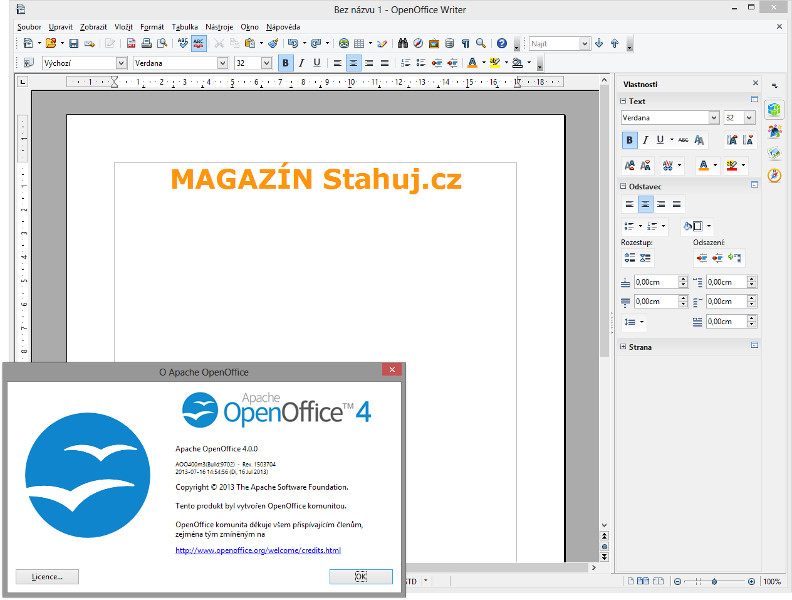Toggle bulleted list in formatting toolbar

(421, 63)
